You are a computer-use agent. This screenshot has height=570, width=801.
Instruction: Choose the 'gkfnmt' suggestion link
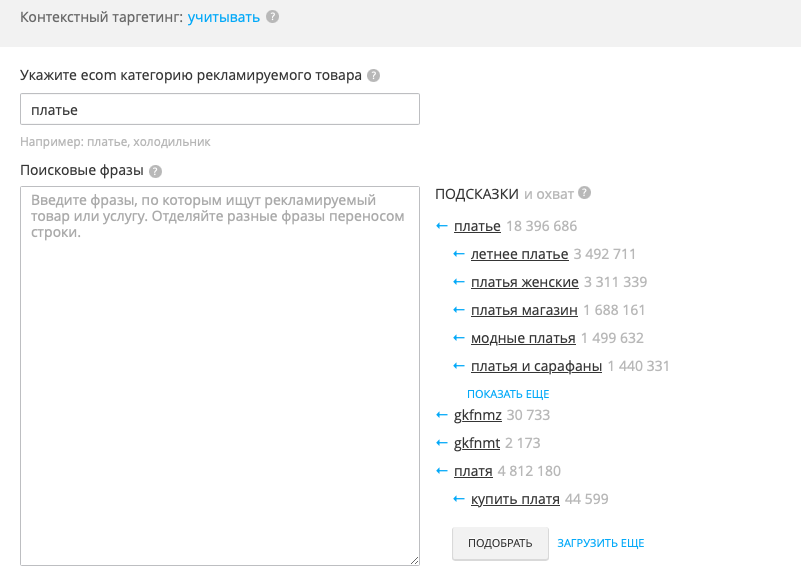[x=477, y=442]
